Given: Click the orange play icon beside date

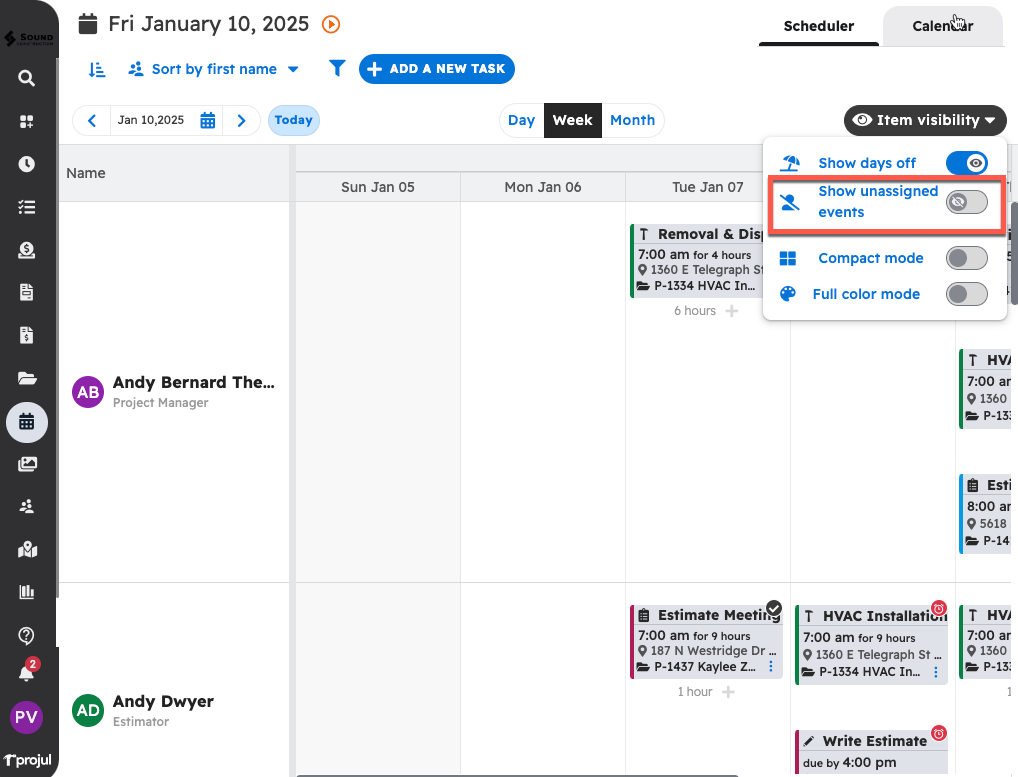Looking at the screenshot, I should (331, 24).
